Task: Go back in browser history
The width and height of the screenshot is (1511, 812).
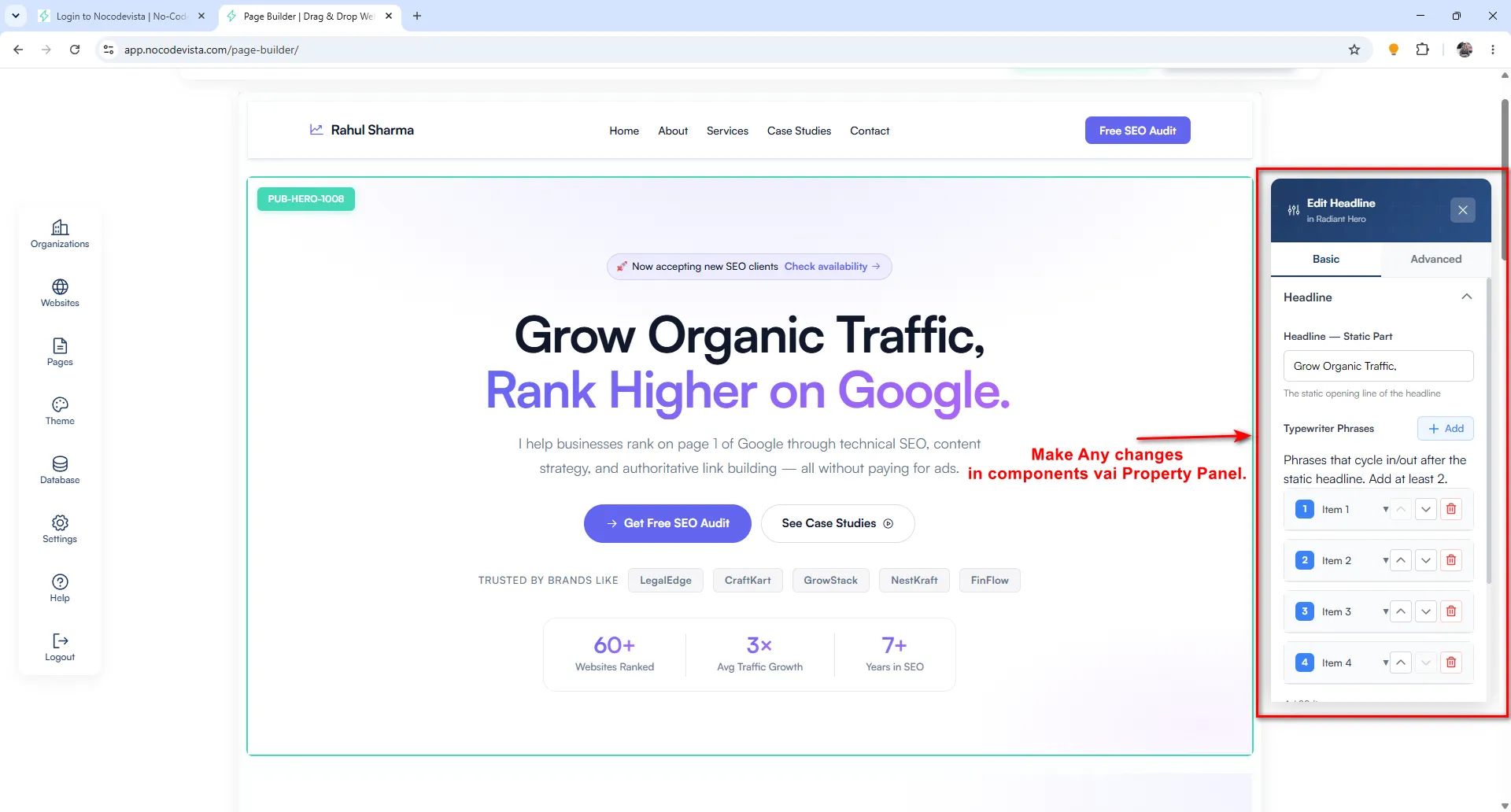Action: [x=18, y=50]
